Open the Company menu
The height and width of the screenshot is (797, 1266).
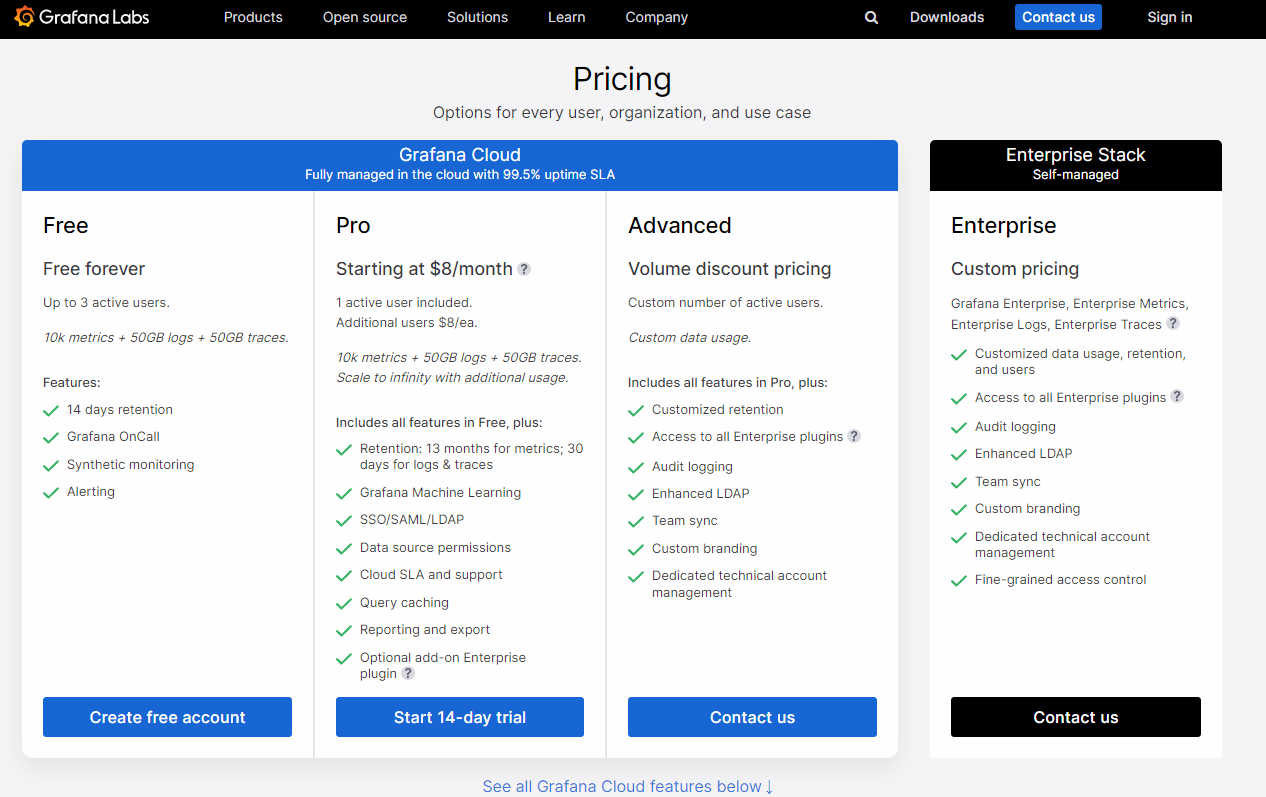(656, 17)
